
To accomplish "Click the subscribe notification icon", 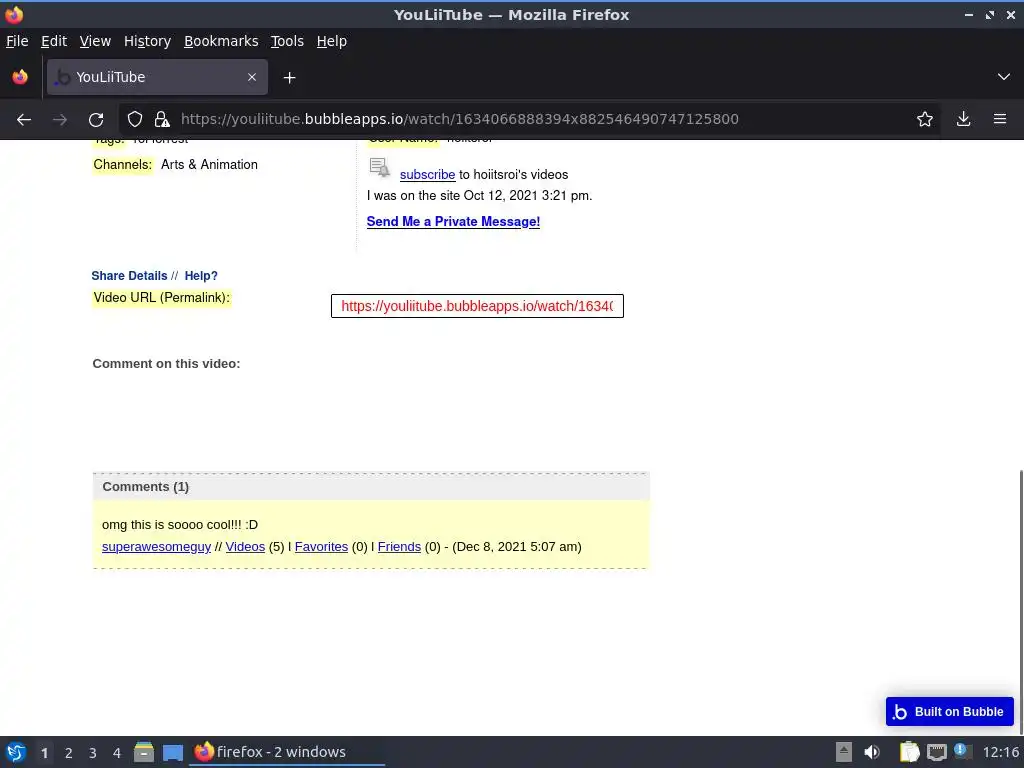I will [379, 168].
